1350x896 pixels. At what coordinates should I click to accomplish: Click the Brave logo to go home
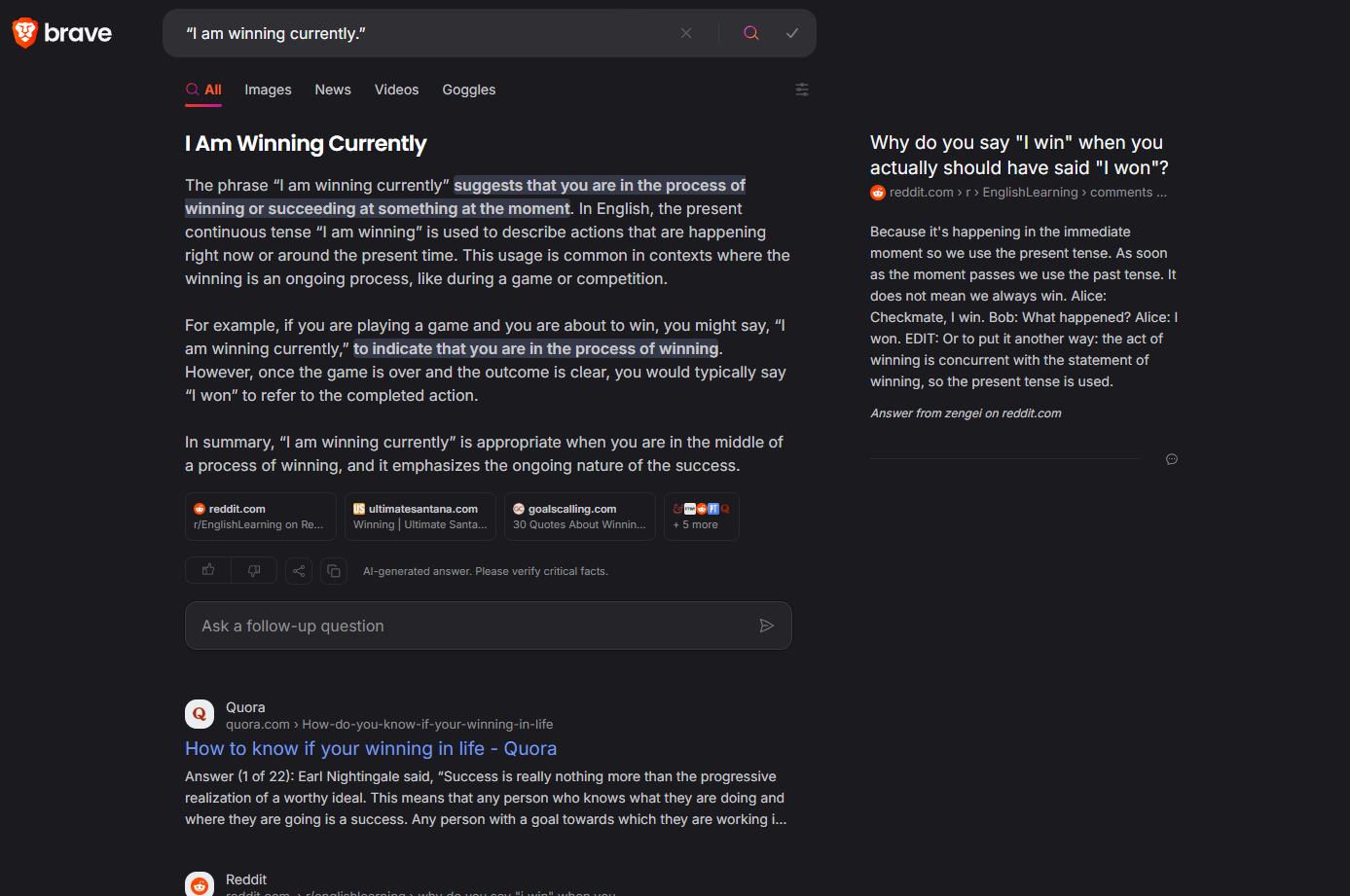coord(62,33)
